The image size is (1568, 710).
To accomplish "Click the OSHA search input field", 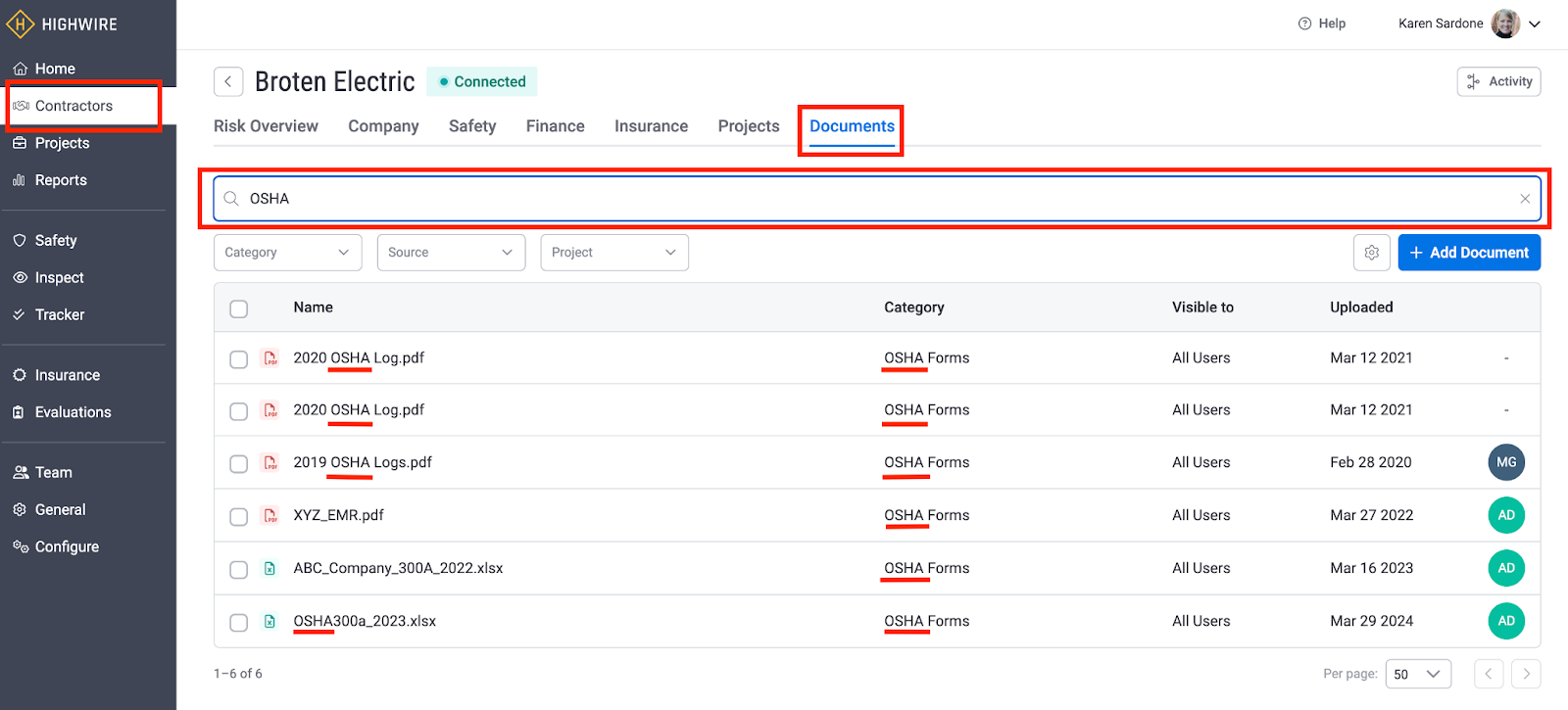I will tap(877, 199).
